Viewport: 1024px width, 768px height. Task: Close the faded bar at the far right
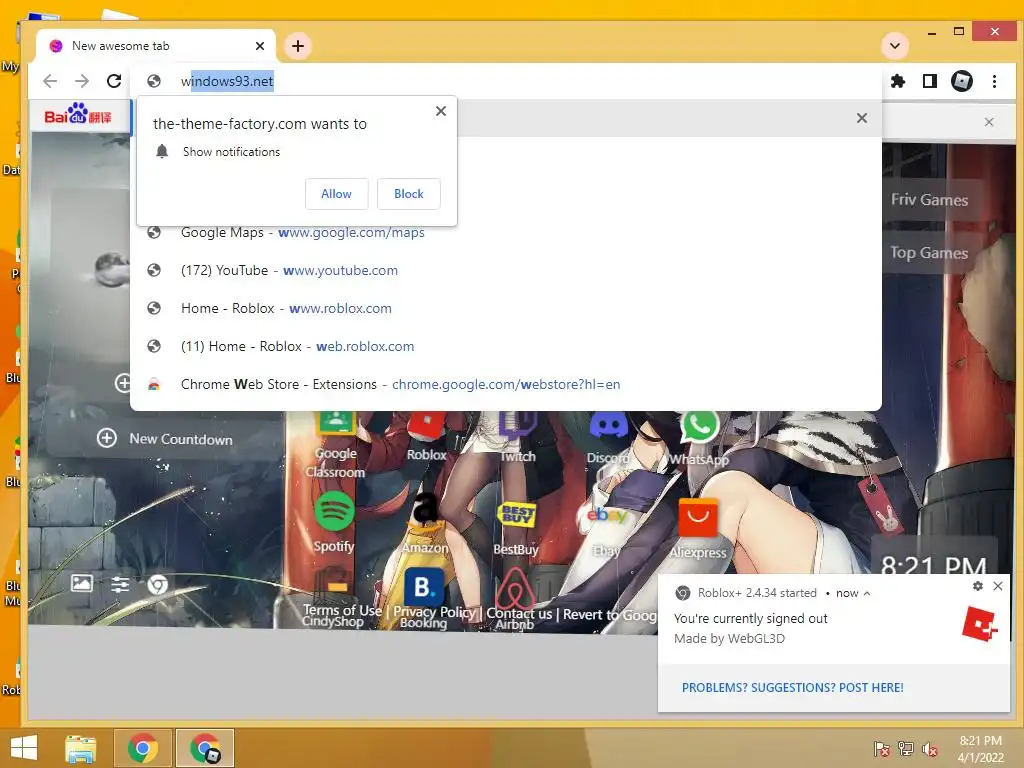click(x=989, y=121)
